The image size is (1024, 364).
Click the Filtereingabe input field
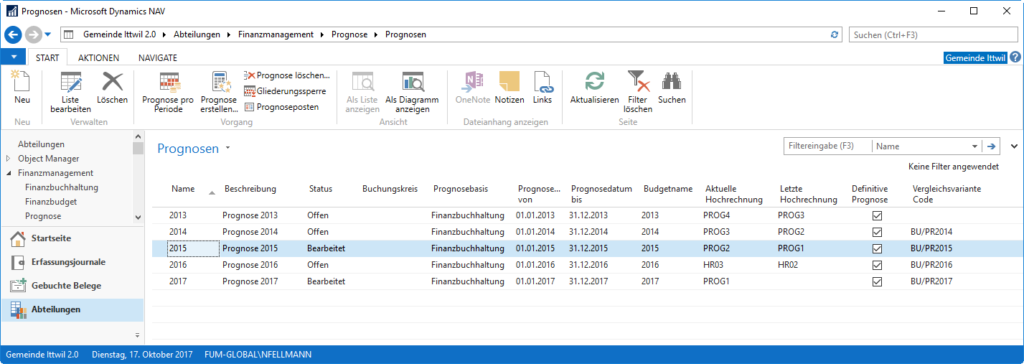[x=827, y=146]
